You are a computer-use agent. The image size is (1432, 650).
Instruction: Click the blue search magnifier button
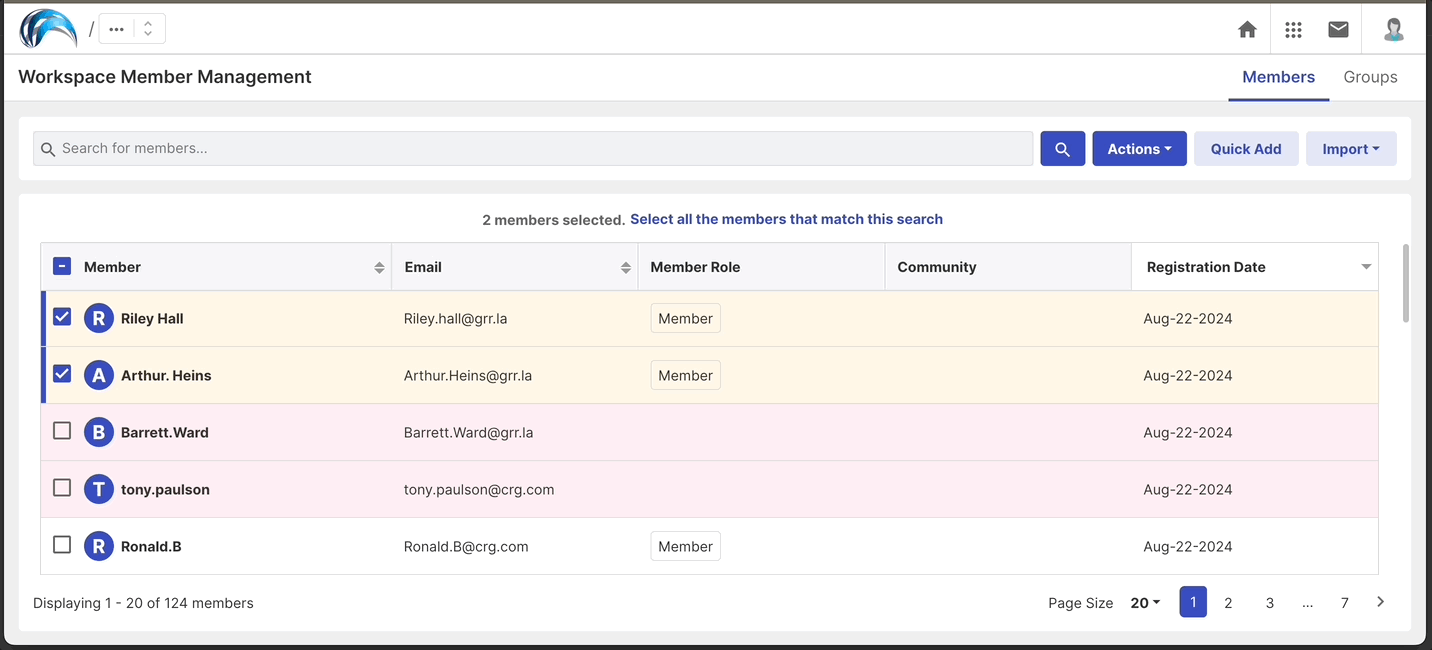[1062, 149]
